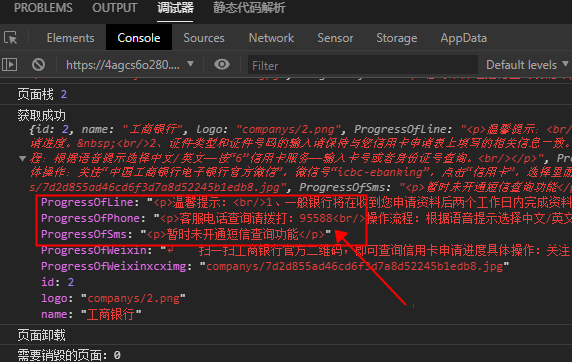Select the Console panel tab
572x362 pixels.
click(139, 38)
